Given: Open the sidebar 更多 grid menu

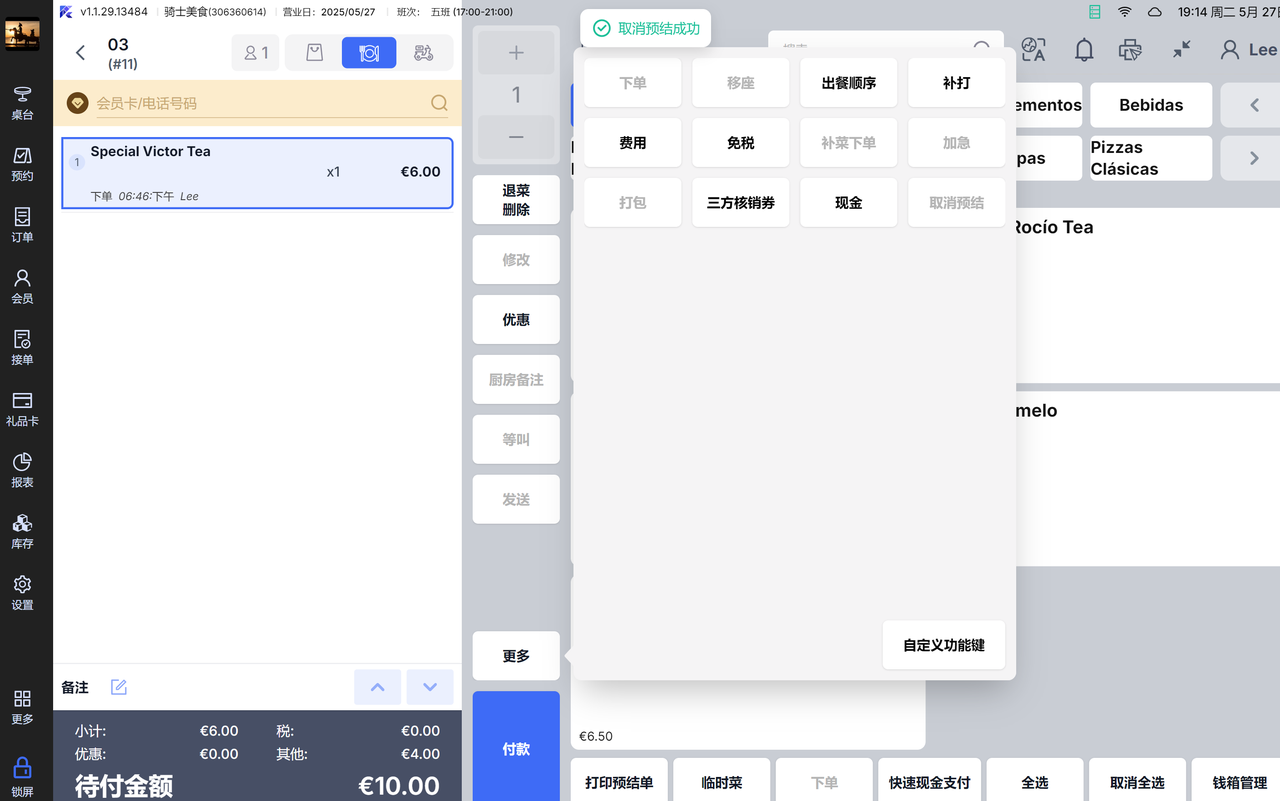Looking at the screenshot, I should tap(22, 707).
